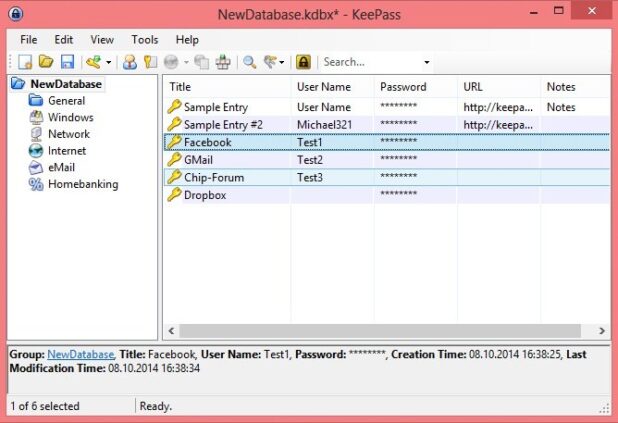
Task: Lock the workspace with the padlock icon
Action: (x=303, y=62)
